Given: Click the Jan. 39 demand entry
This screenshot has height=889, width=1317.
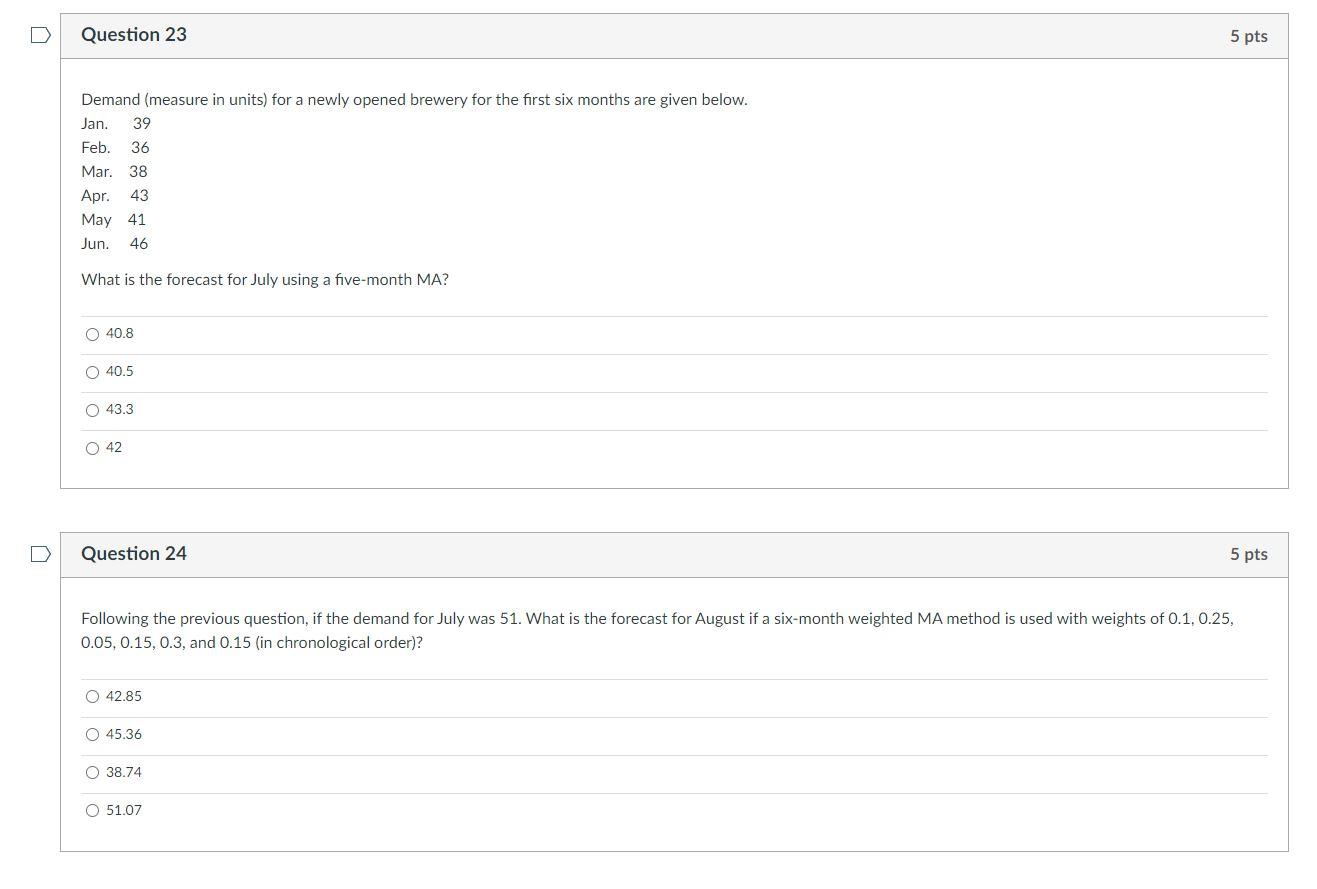Looking at the screenshot, I should 115,123.
